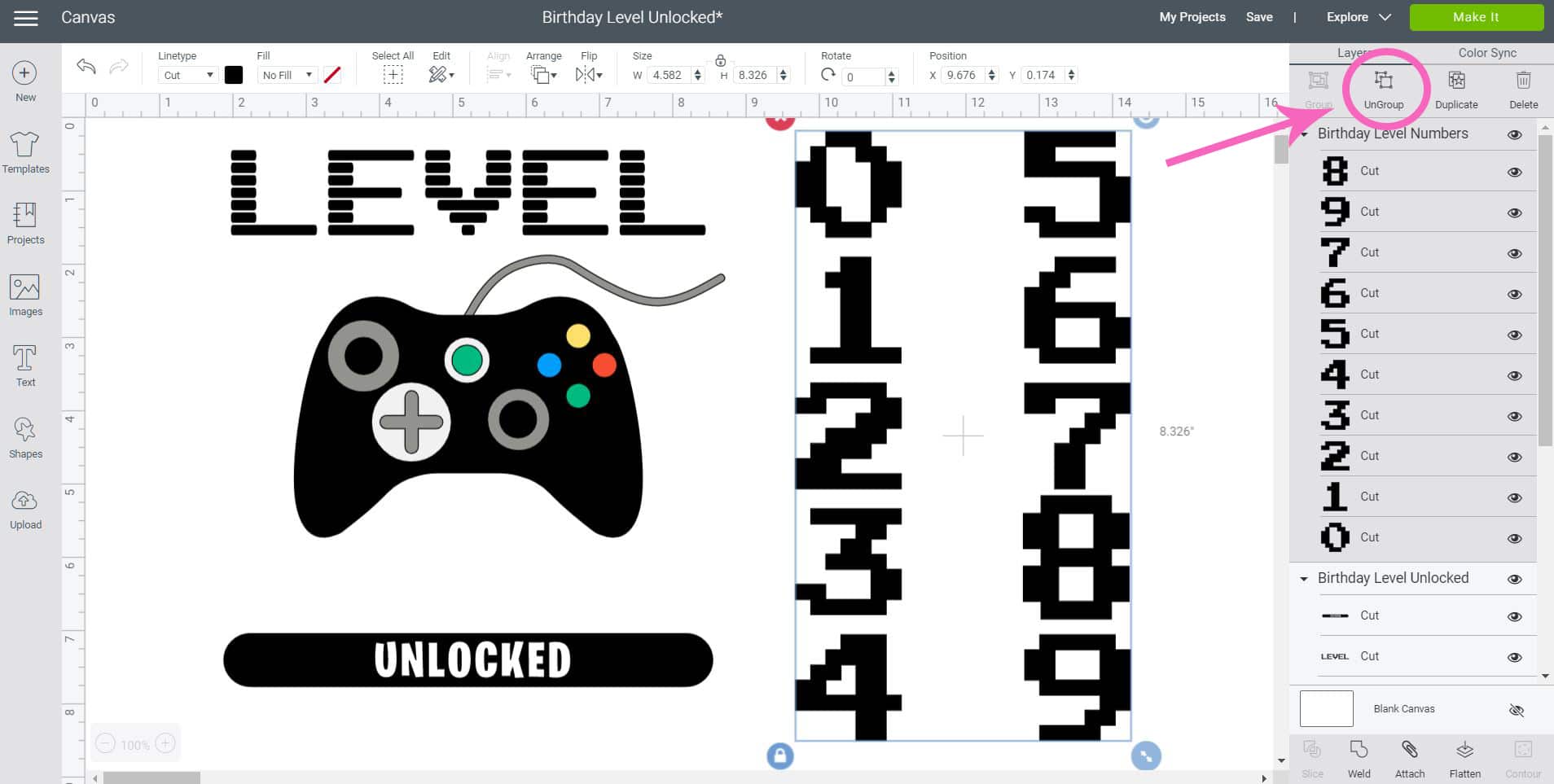Click the Y position input field
This screenshot has width=1554, height=784.
[x=1042, y=75]
